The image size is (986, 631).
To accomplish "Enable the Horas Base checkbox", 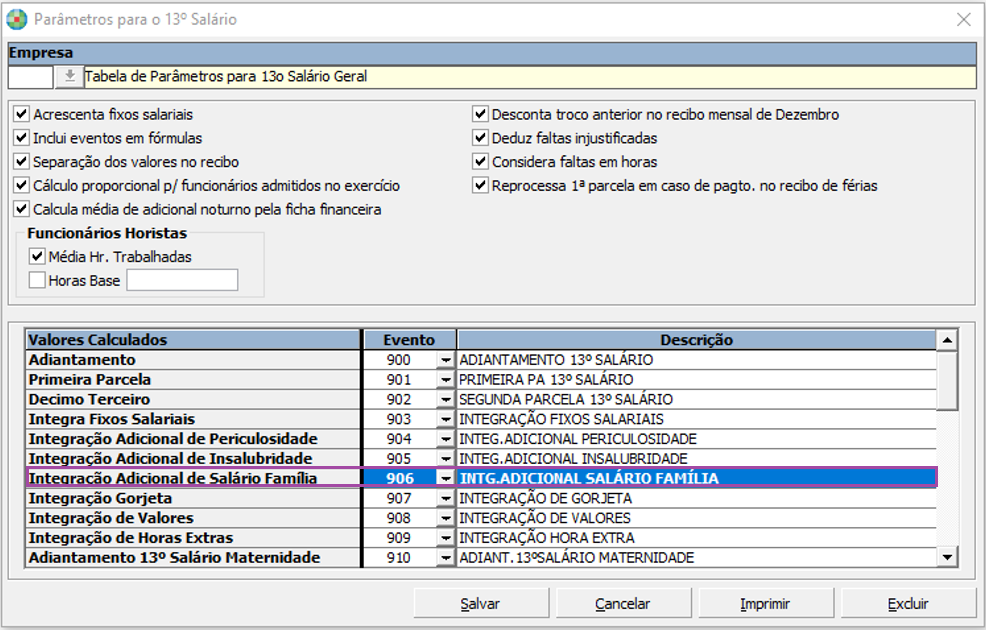I will (37, 280).
